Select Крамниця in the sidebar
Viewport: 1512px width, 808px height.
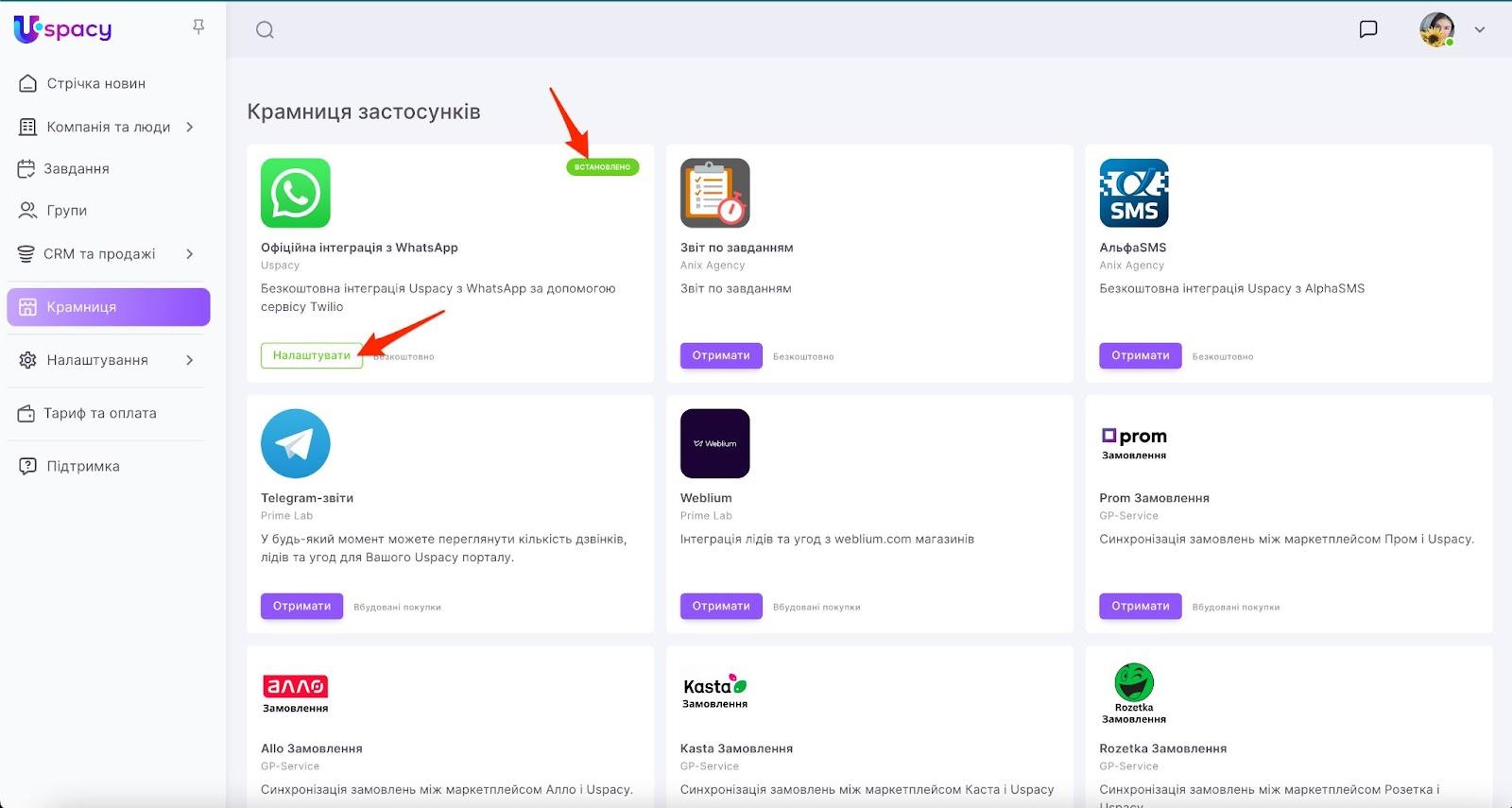108,307
